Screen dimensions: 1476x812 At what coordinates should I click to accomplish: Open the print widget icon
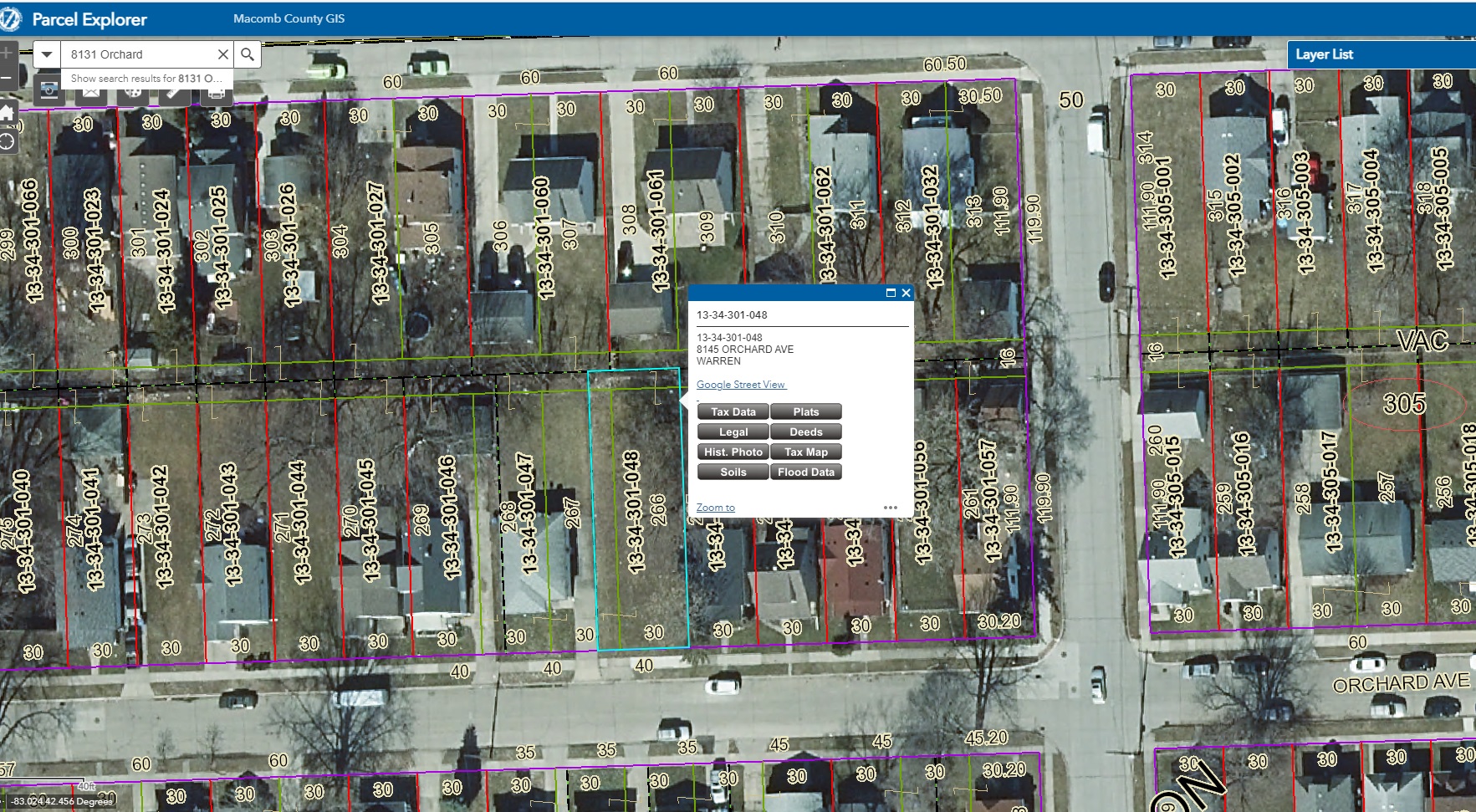click(216, 91)
